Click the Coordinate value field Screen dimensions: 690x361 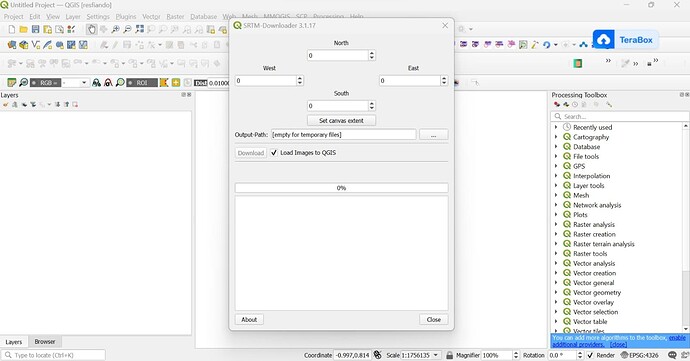tap(352, 355)
